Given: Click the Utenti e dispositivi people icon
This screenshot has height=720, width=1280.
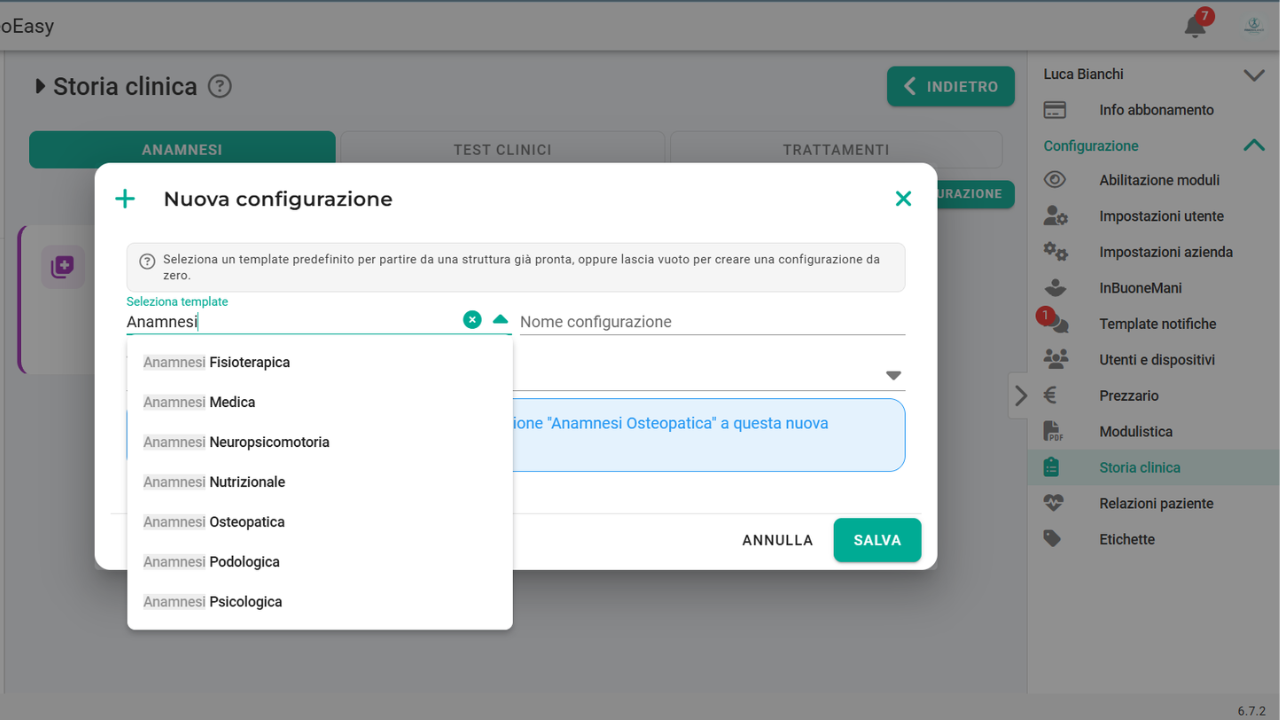Looking at the screenshot, I should pyautogui.click(x=1055, y=359).
